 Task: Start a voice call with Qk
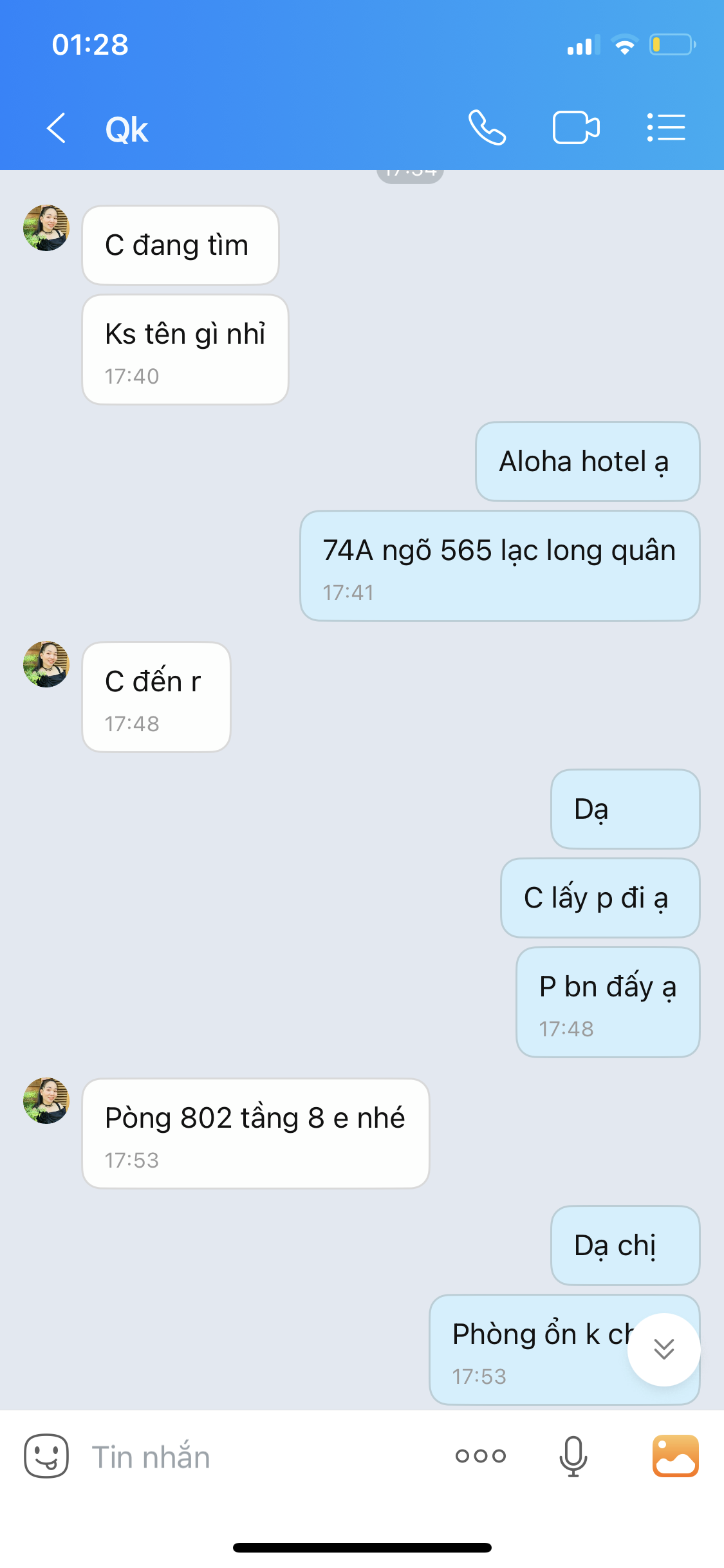click(x=487, y=127)
